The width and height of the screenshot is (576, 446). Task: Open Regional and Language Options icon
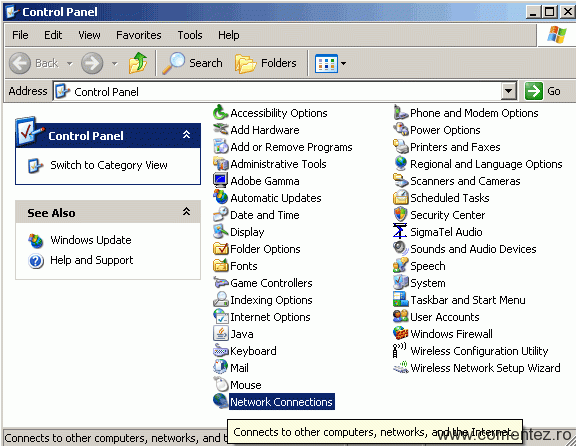click(400, 163)
